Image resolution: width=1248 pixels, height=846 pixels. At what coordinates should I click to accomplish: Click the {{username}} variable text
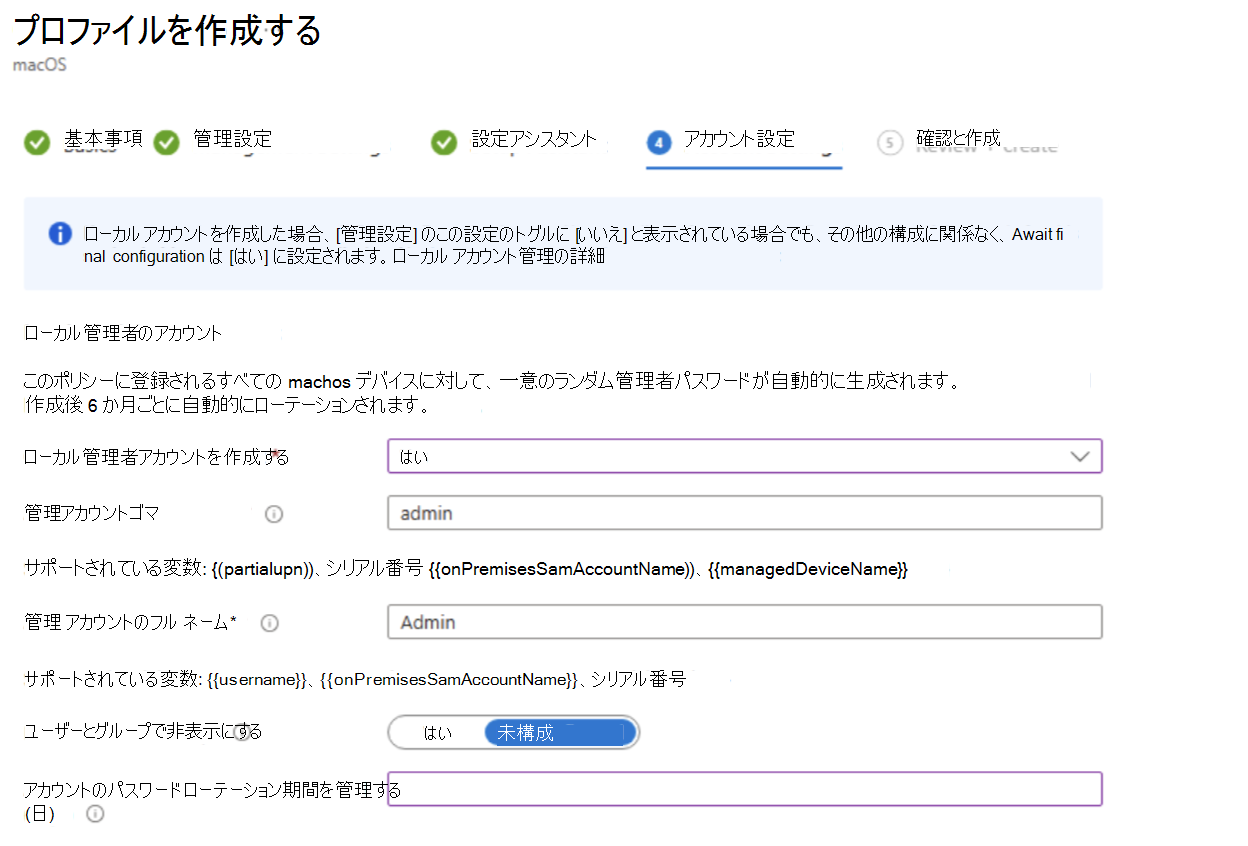coord(257,680)
